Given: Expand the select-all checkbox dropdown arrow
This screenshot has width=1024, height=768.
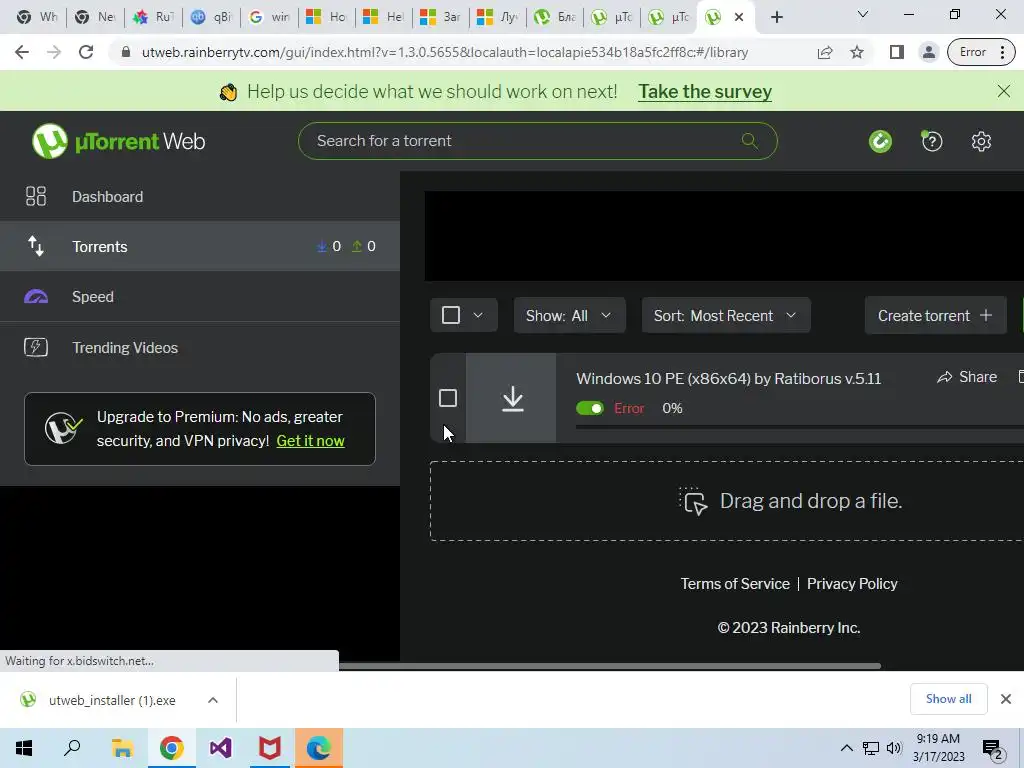Looking at the screenshot, I should pyautogui.click(x=478, y=315).
